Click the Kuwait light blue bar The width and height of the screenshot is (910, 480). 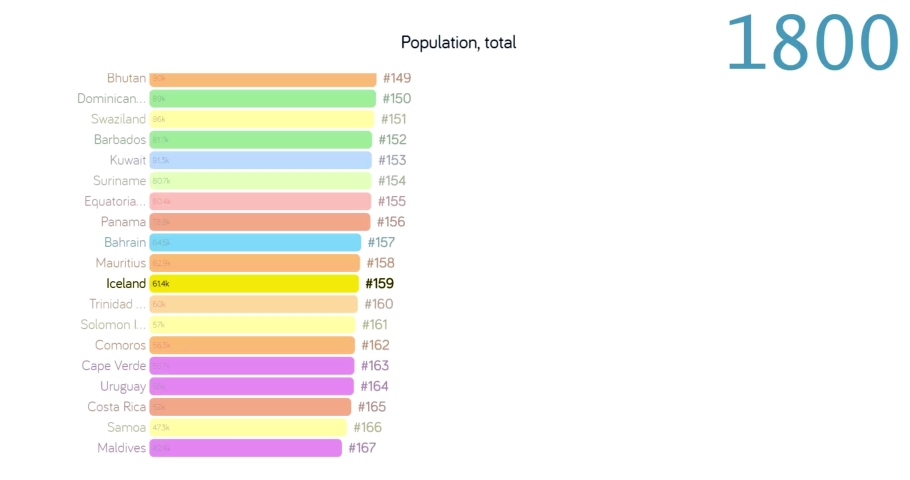pyautogui.click(x=260, y=160)
